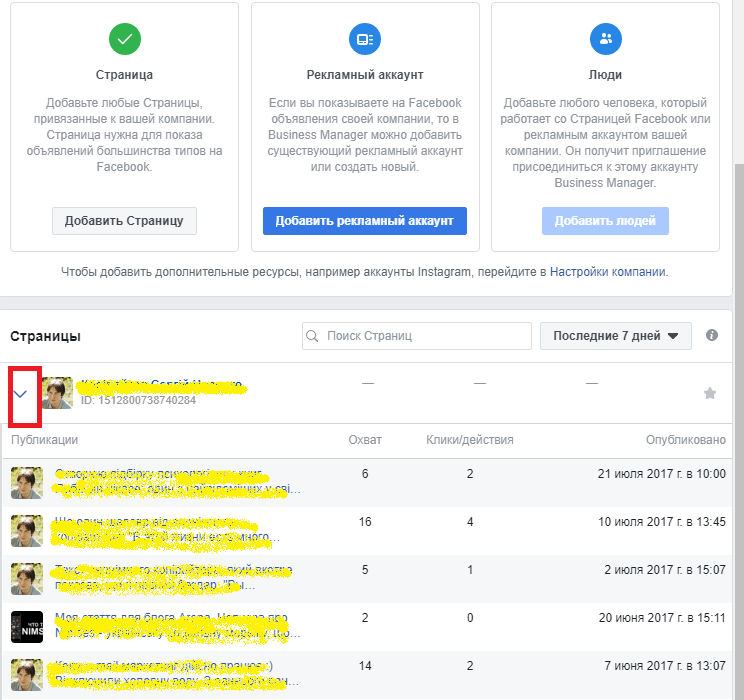Open the 'Настройки компании' link
This screenshot has height=700, width=744.
607,272
